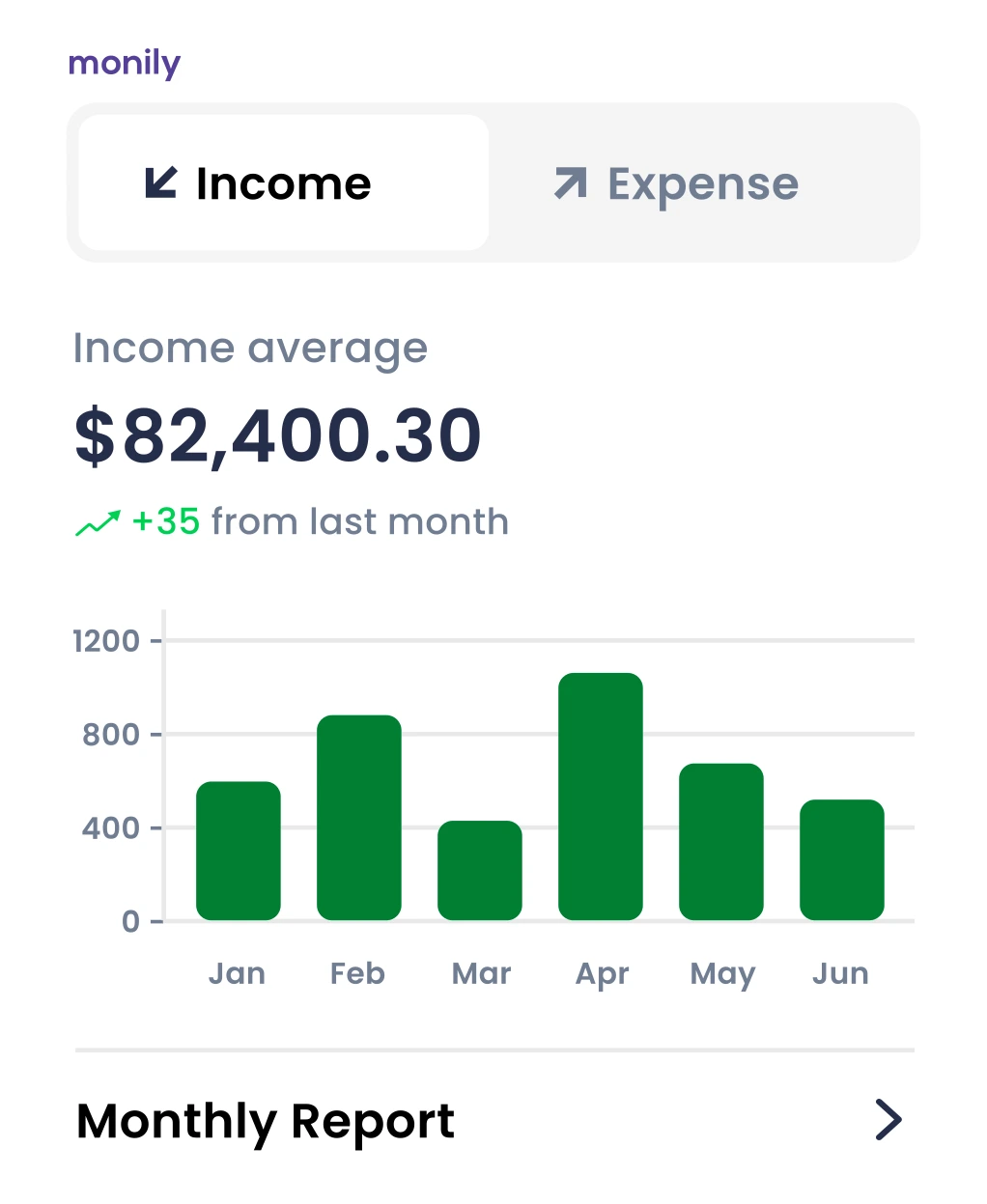The image size is (987, 1204).
Task: Click the March income bar
Action: point(480,870)
